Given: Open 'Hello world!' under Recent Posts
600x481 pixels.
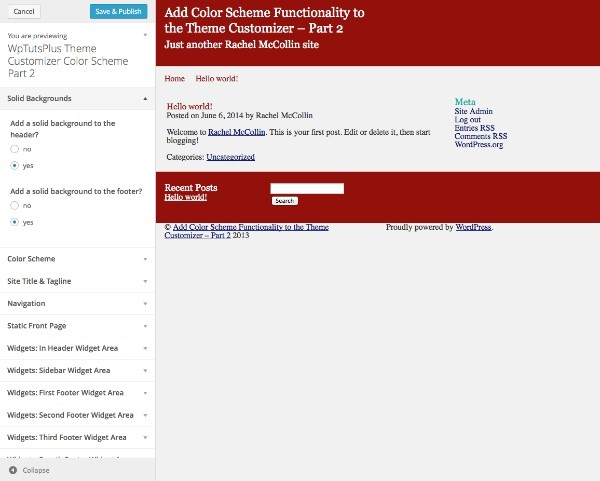Looking at the screenshot, I should [186, 197].
